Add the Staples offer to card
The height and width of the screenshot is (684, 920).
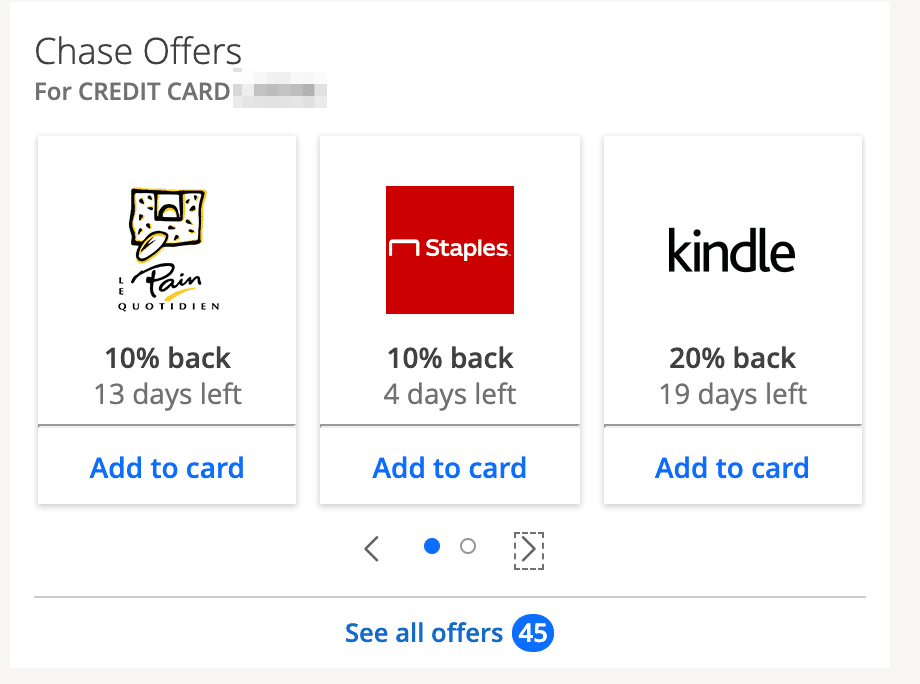pyautogui.click(x=450, y=467)
